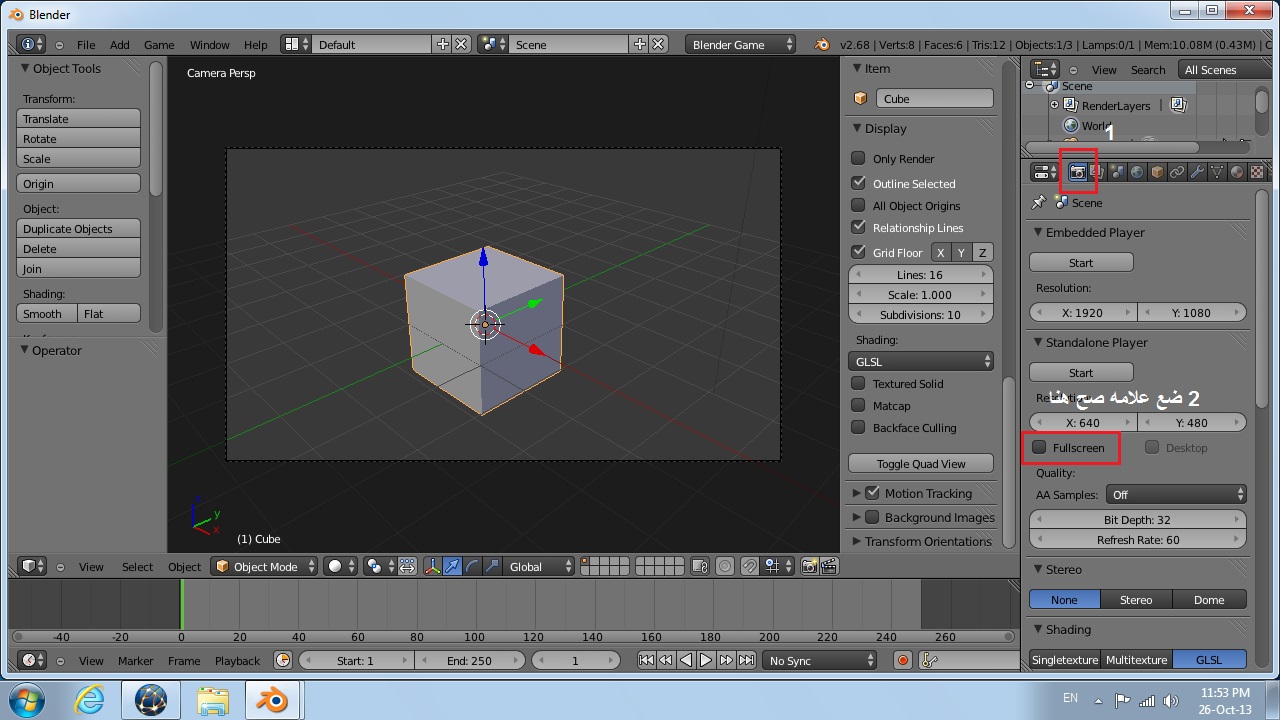Select the scale manipulator icon
The height and width of the screenshot is (720, 1280).
tap(492, 566)
